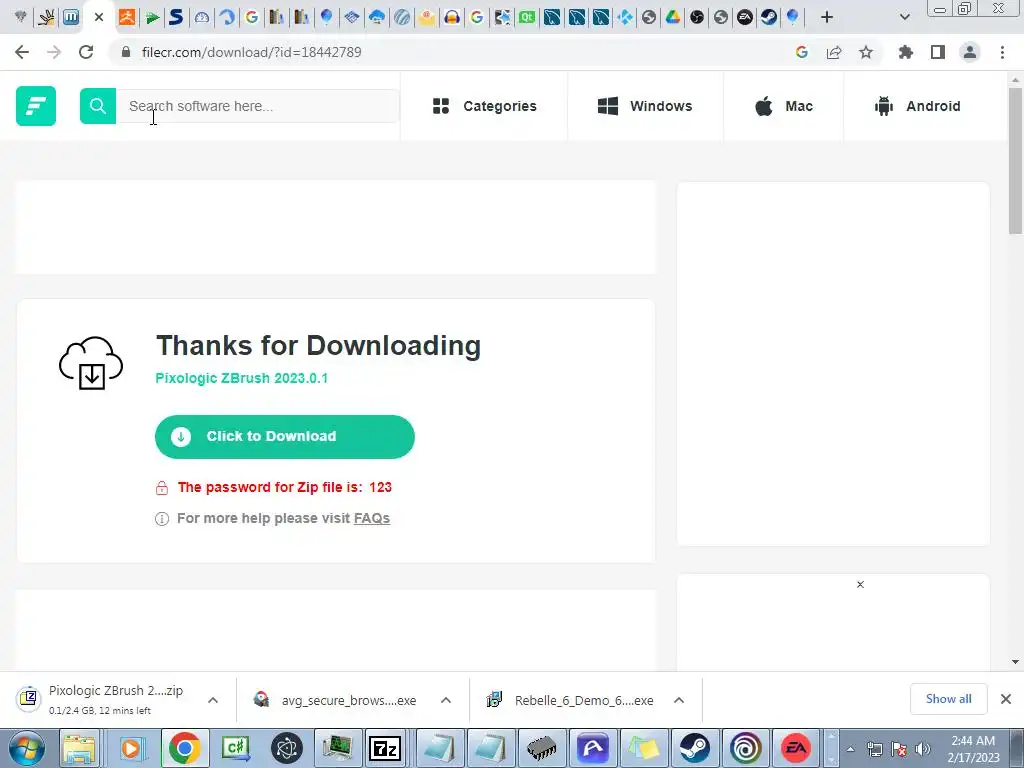This screenshot has height=768, width=1024.
Task: Open the media player taskbar icon
Action: 131,748
